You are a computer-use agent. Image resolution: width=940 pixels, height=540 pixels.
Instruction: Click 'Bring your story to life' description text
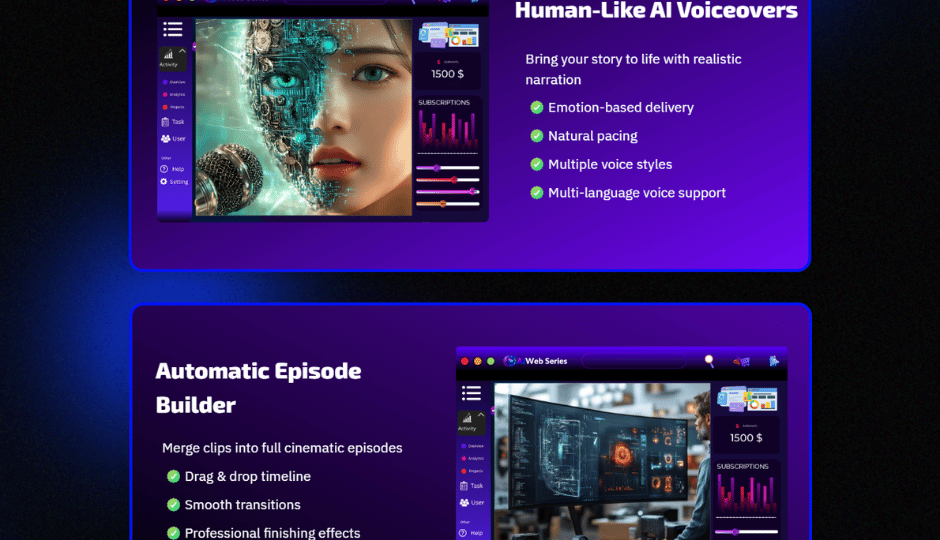pos(633,70)
